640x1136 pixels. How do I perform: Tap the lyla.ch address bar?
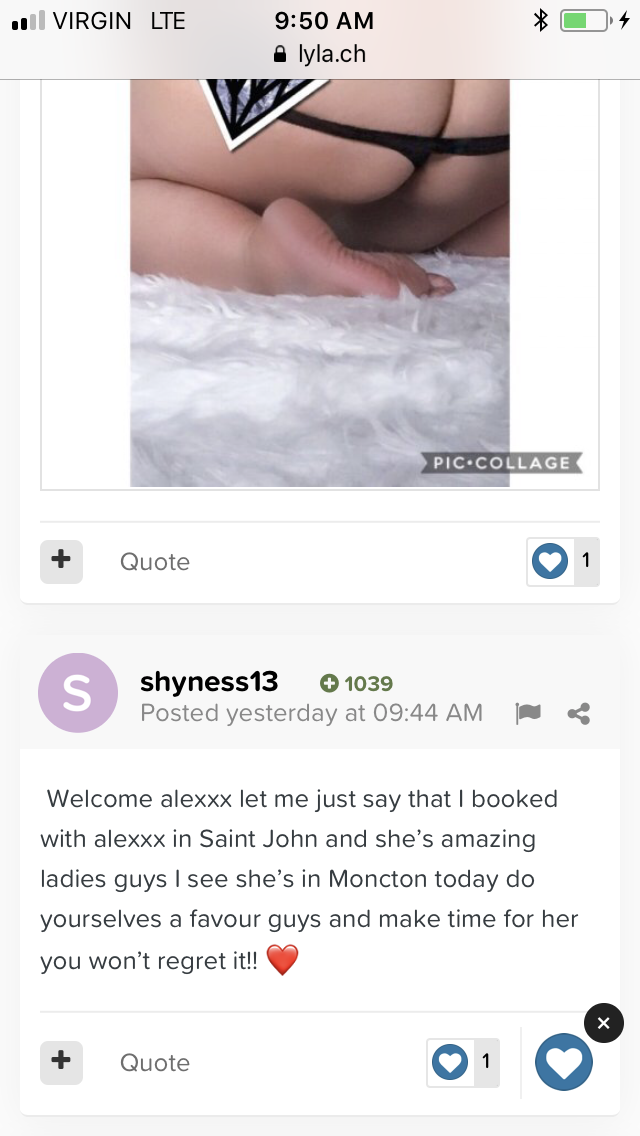(320, 54)
